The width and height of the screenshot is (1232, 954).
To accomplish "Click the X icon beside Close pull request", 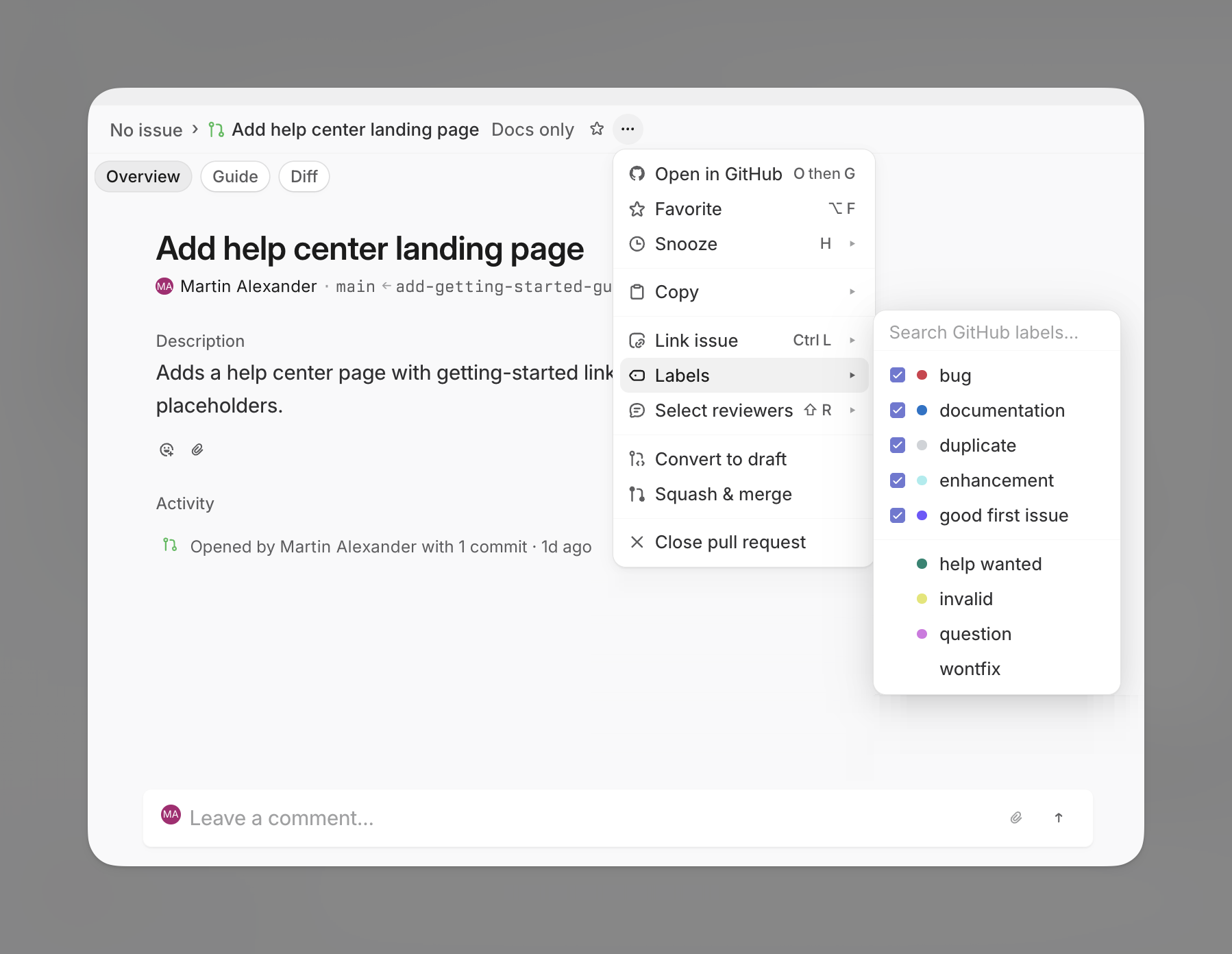I will (x=637, y=542).
